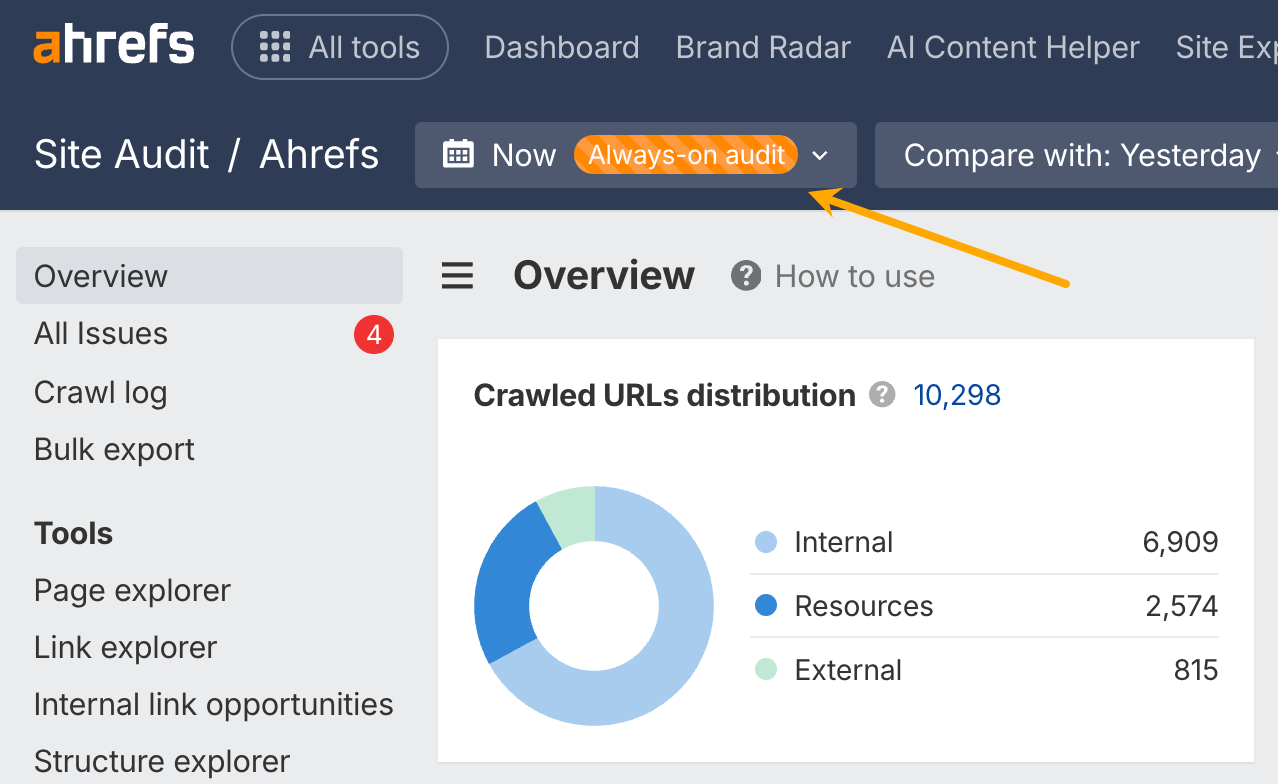Click the blue Resources color dot

765,606
